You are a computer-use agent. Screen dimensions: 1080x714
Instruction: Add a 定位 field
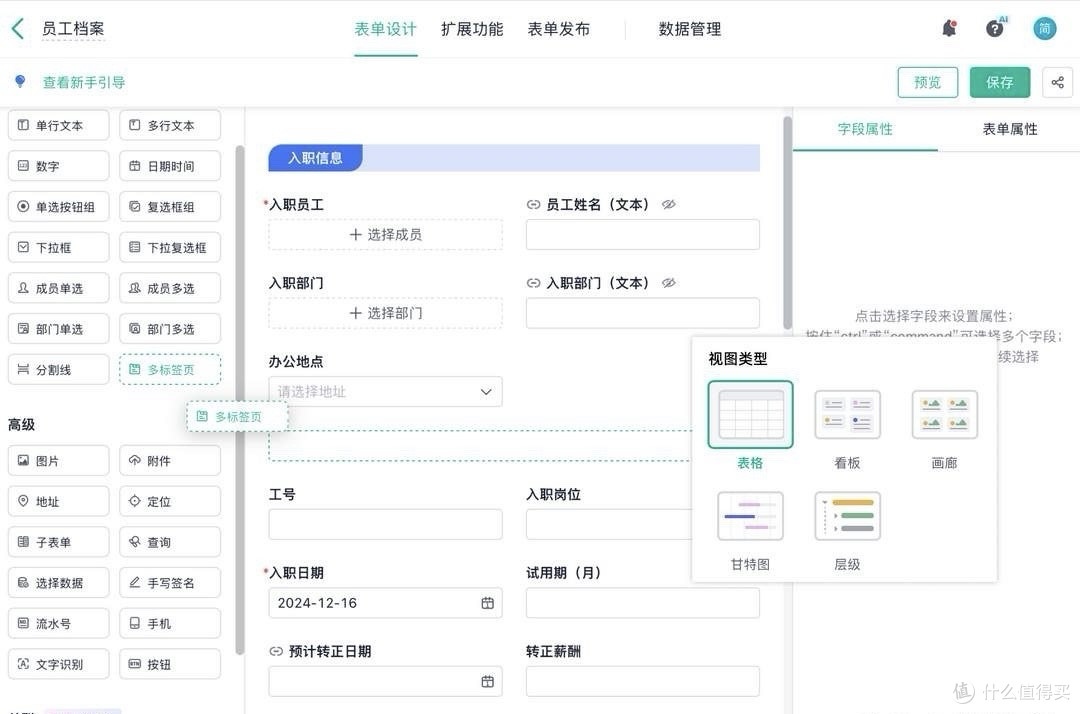(x=170, y=501)
